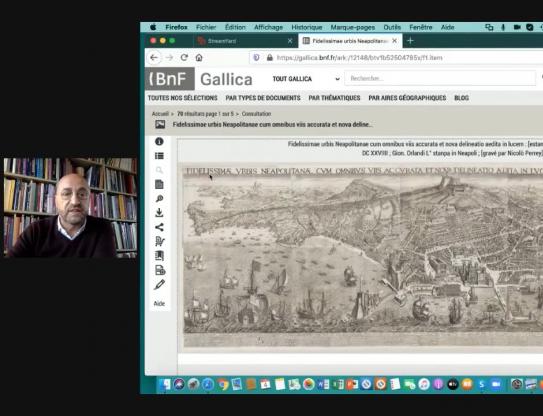Open Siri from the dock
Viewport: 543px width, 416px height.
[x=179, y=384]
